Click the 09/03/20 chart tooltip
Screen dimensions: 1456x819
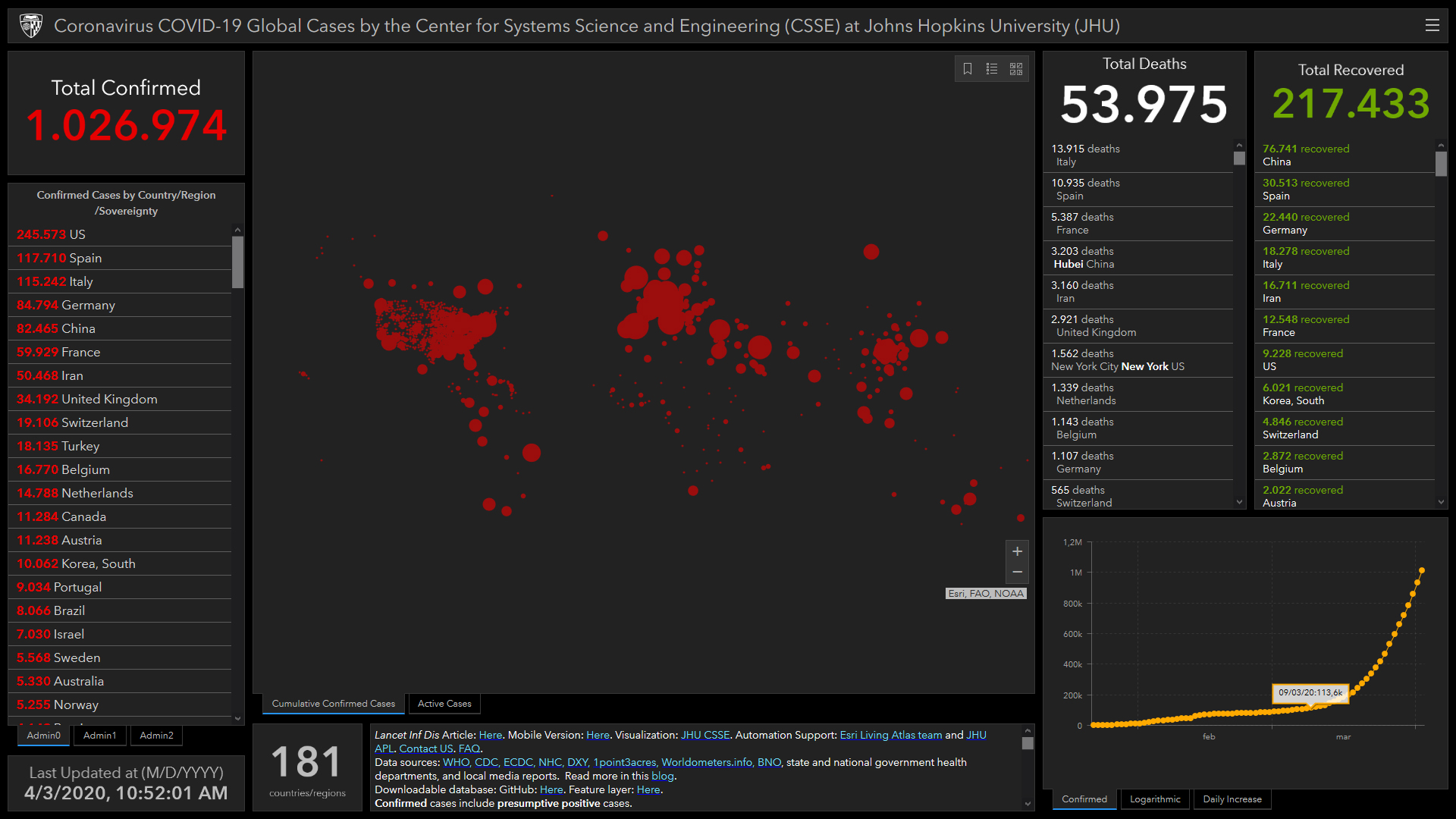pyautogui.click(x=1310, y=692)
